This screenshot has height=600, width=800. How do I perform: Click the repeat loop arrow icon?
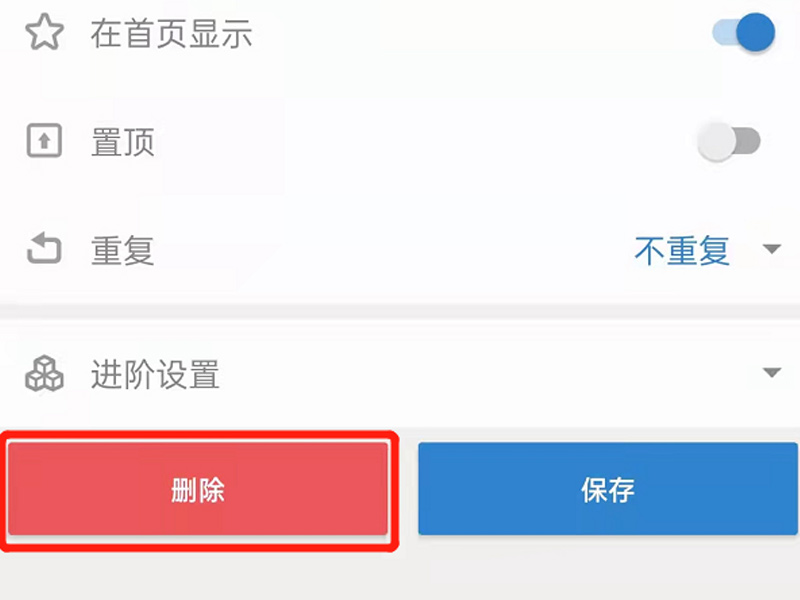tap(44, 250)
